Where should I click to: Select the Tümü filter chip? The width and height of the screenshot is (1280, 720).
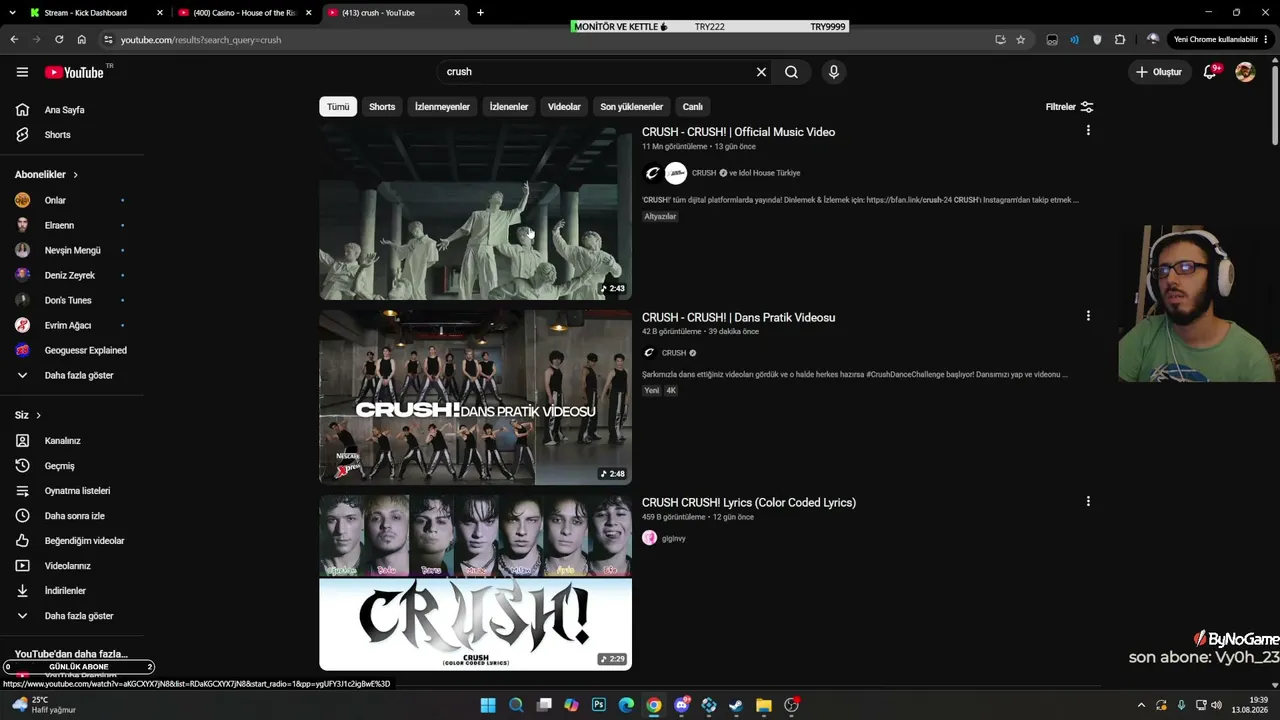pos(338,107)
